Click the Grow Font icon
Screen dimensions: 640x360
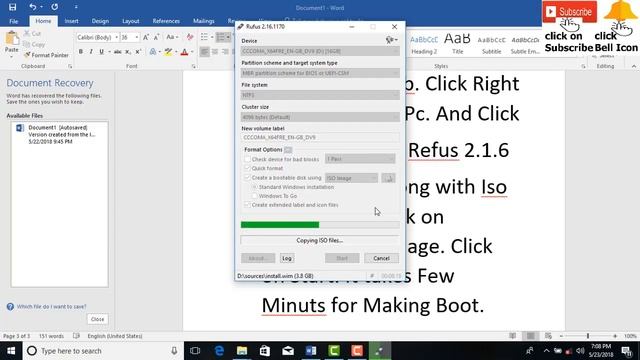point(146,37)
